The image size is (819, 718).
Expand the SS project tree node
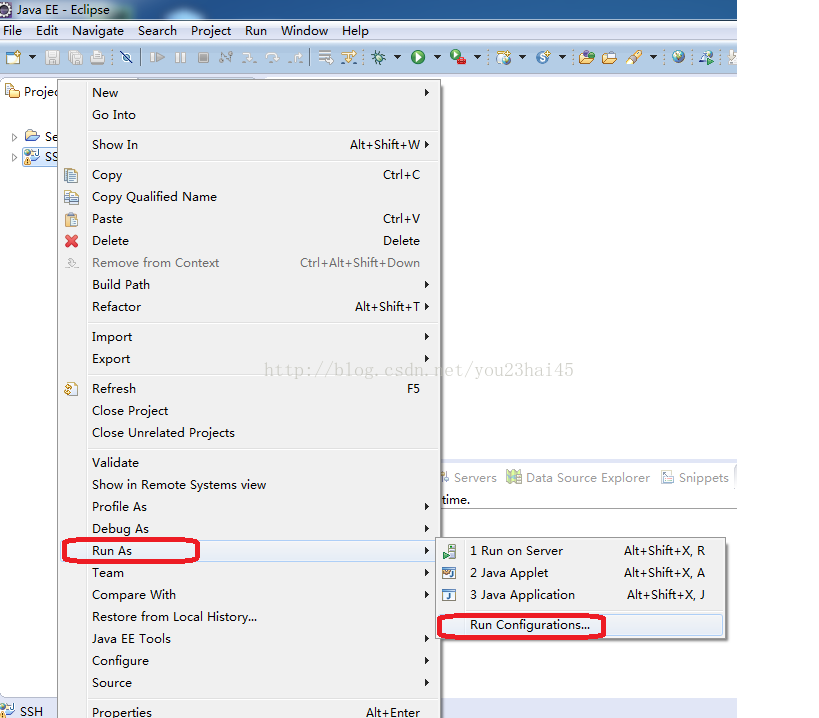click(x=14, y=157)
